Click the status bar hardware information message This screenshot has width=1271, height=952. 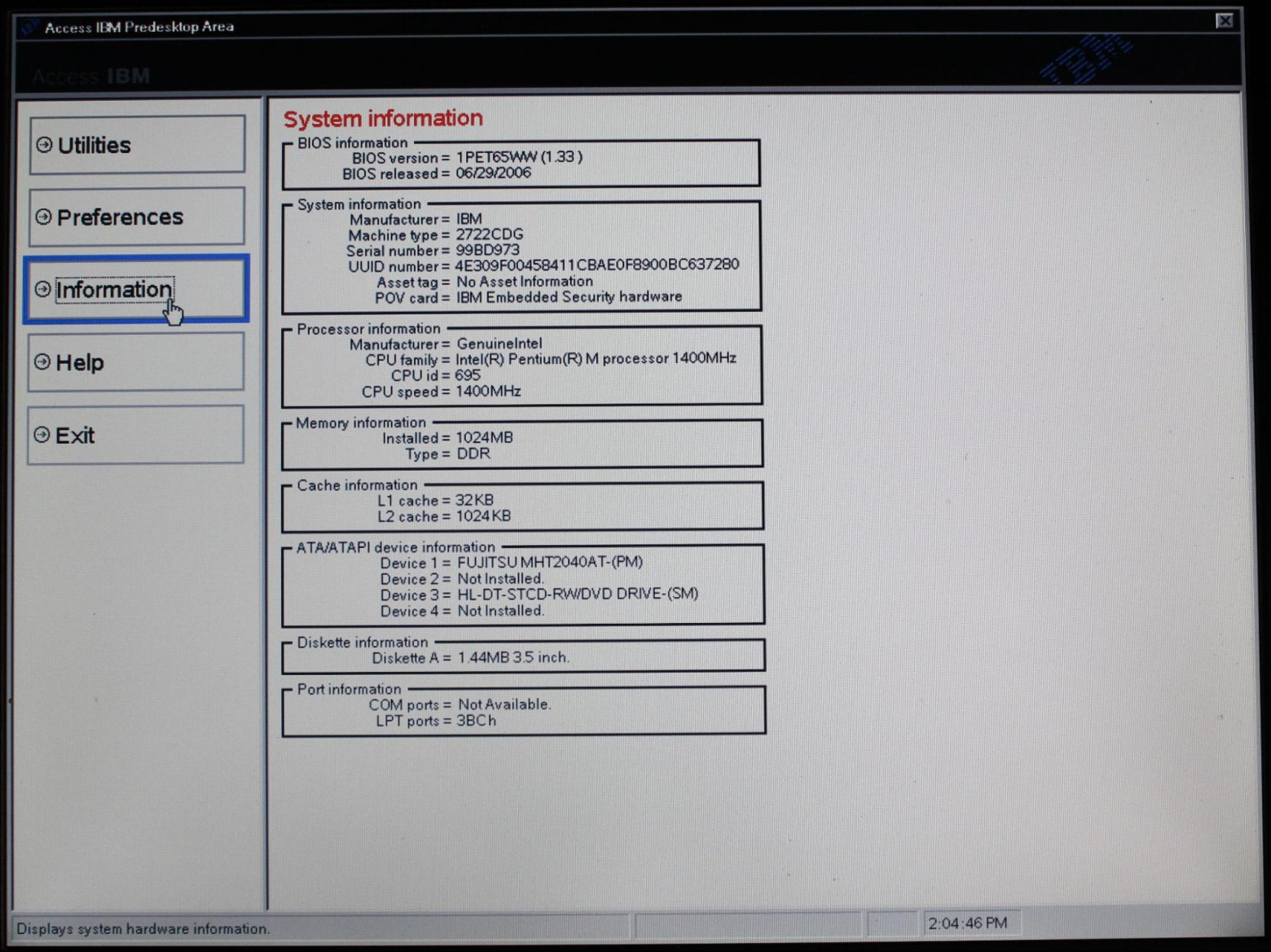click(143, 928)
